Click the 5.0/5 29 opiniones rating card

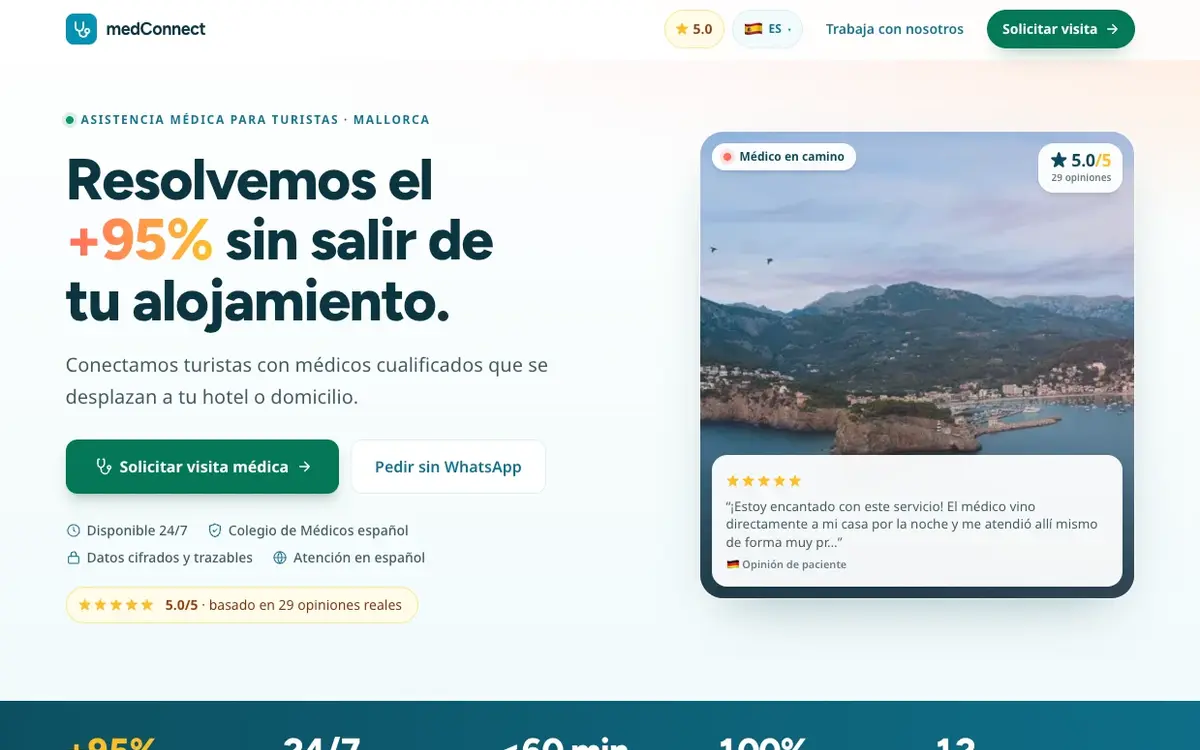pyautogui.click(x=1080, y=168)
